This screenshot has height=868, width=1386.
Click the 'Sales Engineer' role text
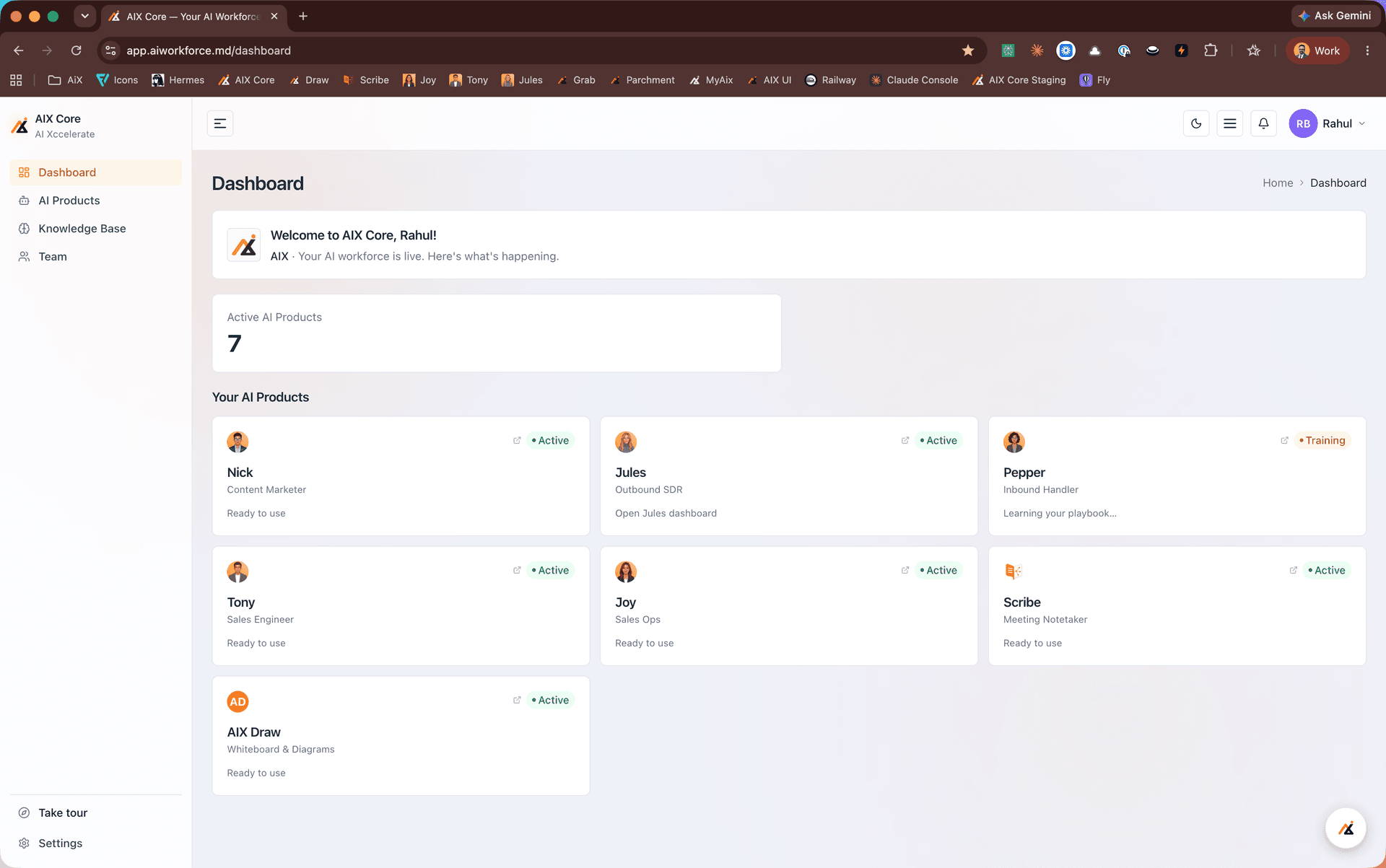(x=260, y=619)
